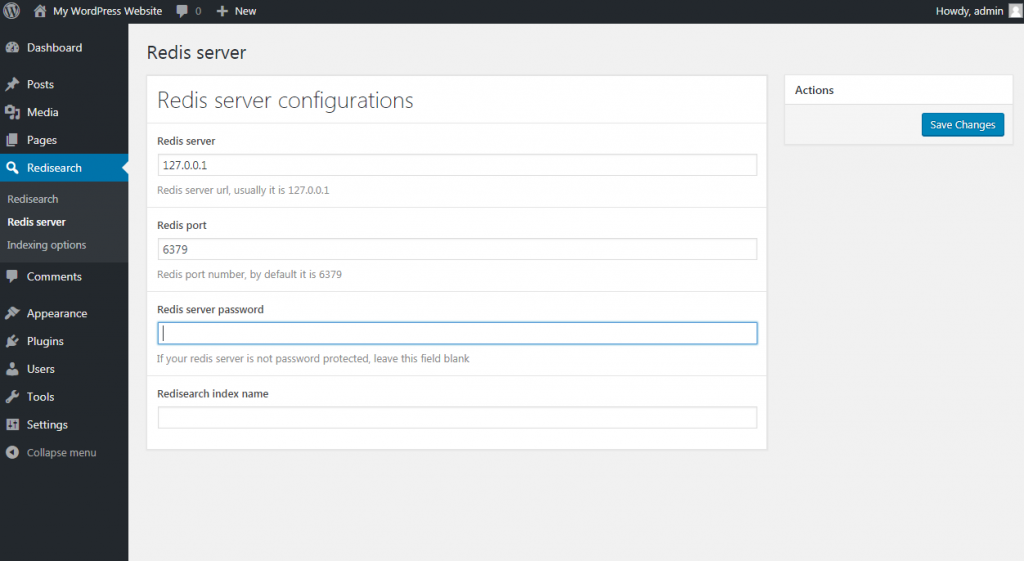Open the Redisearch submenu link
The image size is (1024, 561).
point(33,199)
